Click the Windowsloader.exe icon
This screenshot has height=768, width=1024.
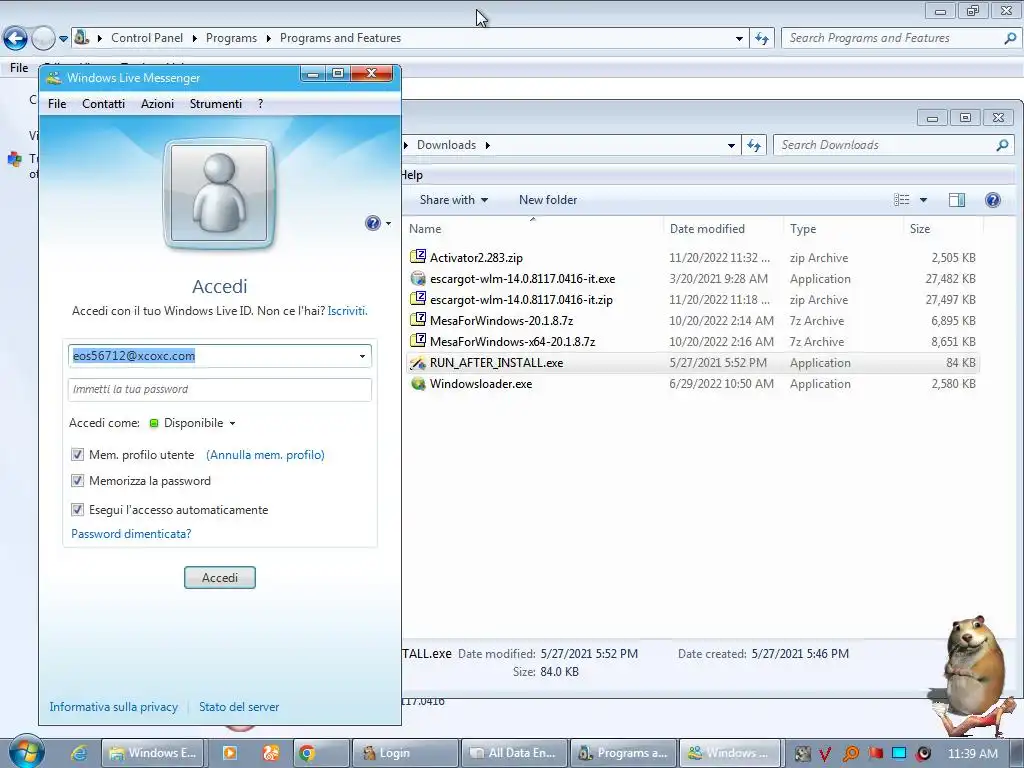click(418, 383)
